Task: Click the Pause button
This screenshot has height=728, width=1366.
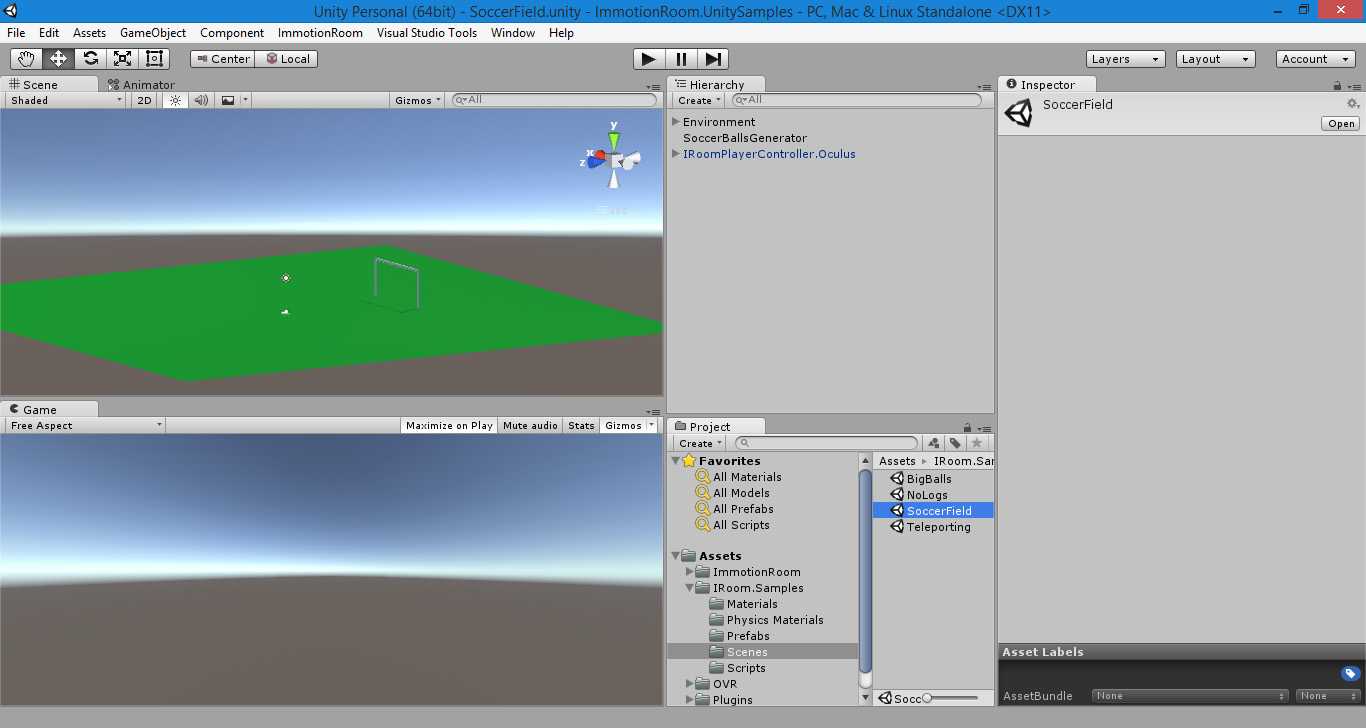Action: point(681,59)
